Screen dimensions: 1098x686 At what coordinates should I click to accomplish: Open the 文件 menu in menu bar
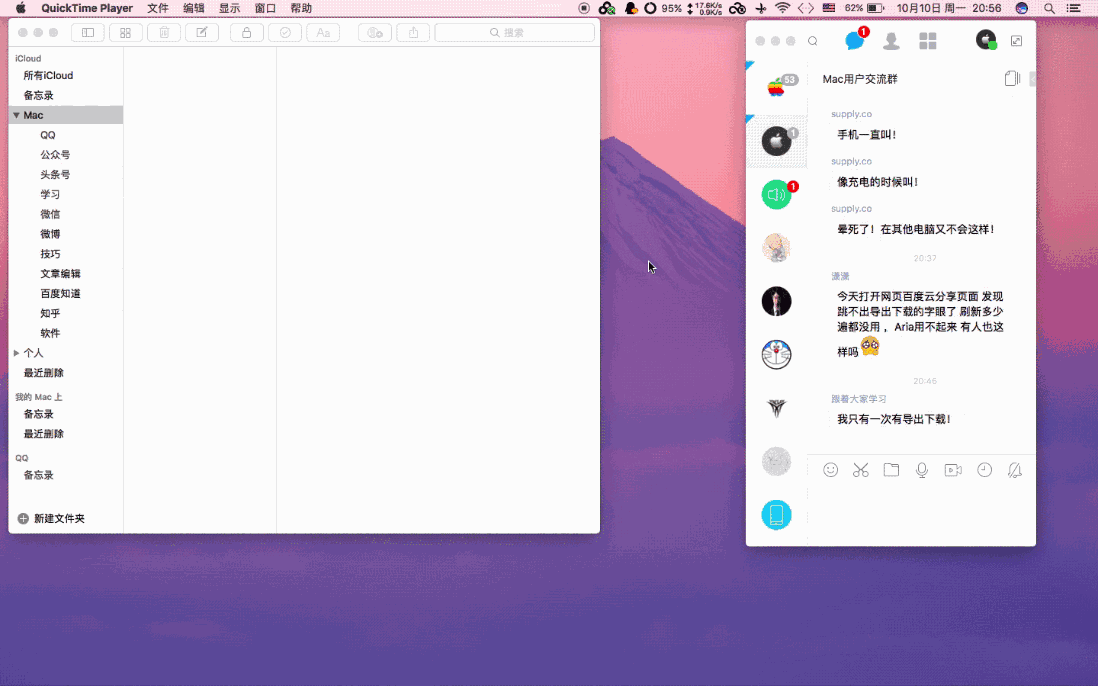point(158,8)
